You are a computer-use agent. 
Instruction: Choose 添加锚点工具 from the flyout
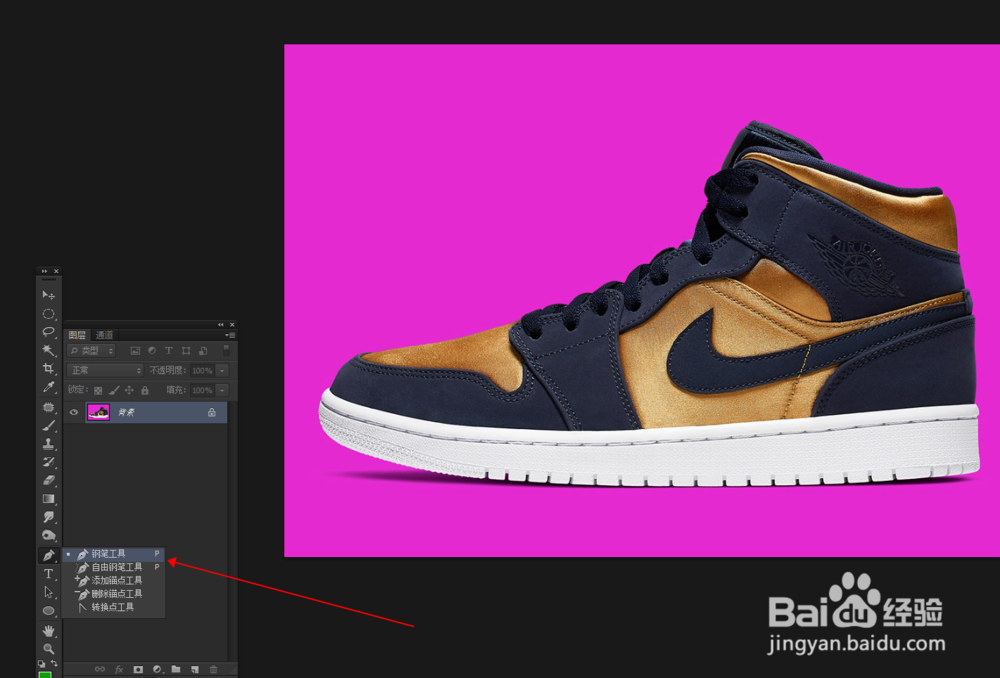click(x=114, y=580)
